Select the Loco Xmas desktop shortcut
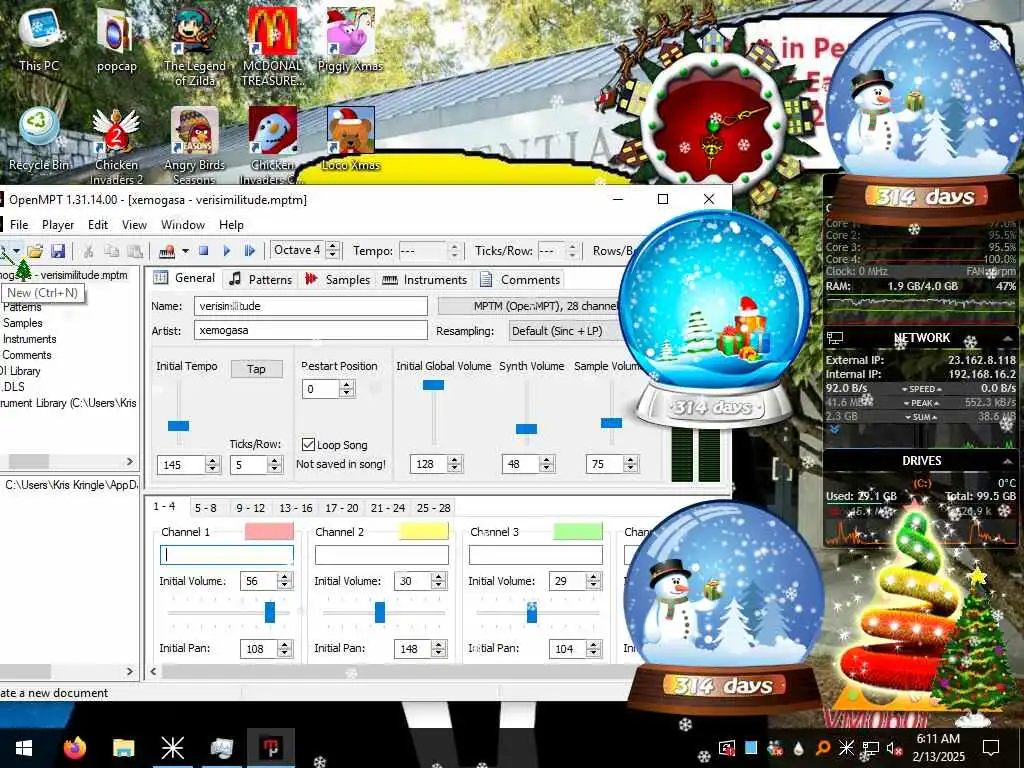Screen dimensions: 1024x768 [351, 140]
